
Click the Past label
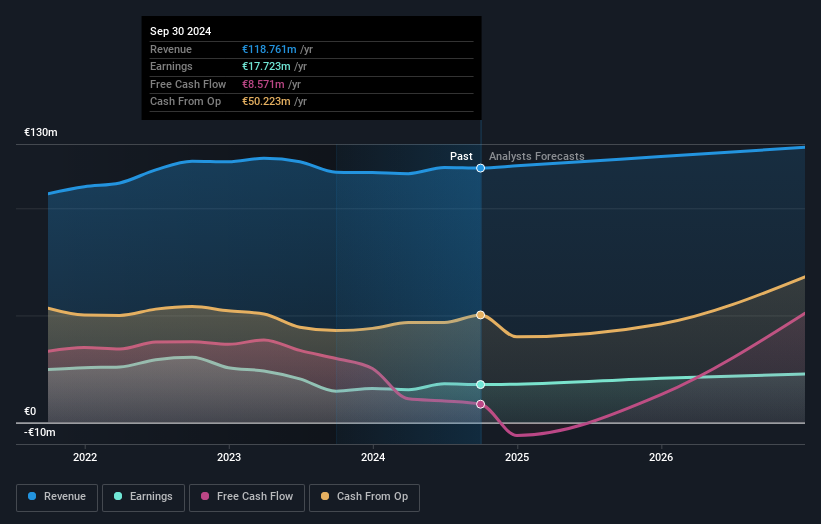pyautogui.click(x=461, y=156)
